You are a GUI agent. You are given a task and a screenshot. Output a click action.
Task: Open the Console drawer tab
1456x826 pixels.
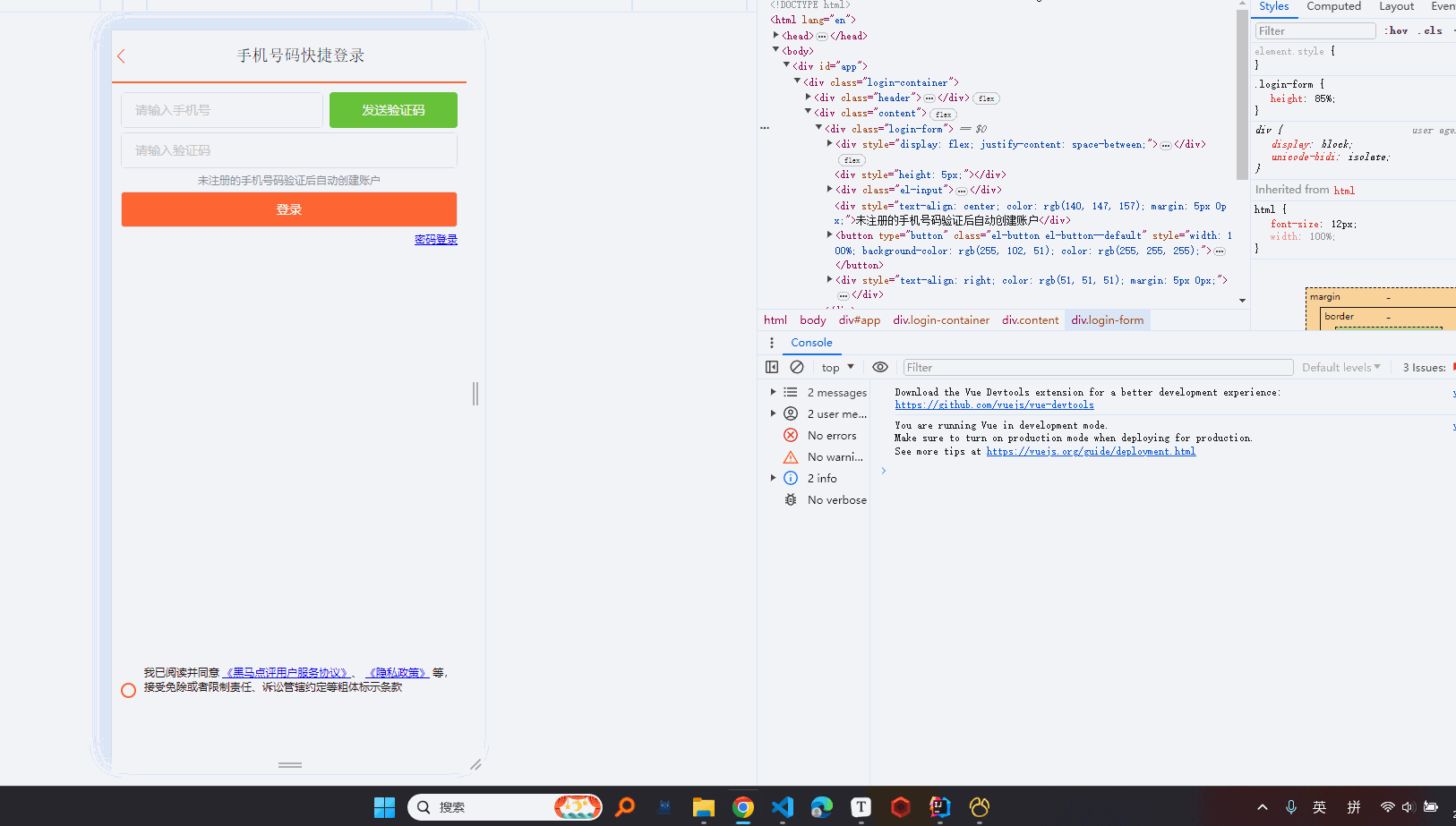[811, 343]
